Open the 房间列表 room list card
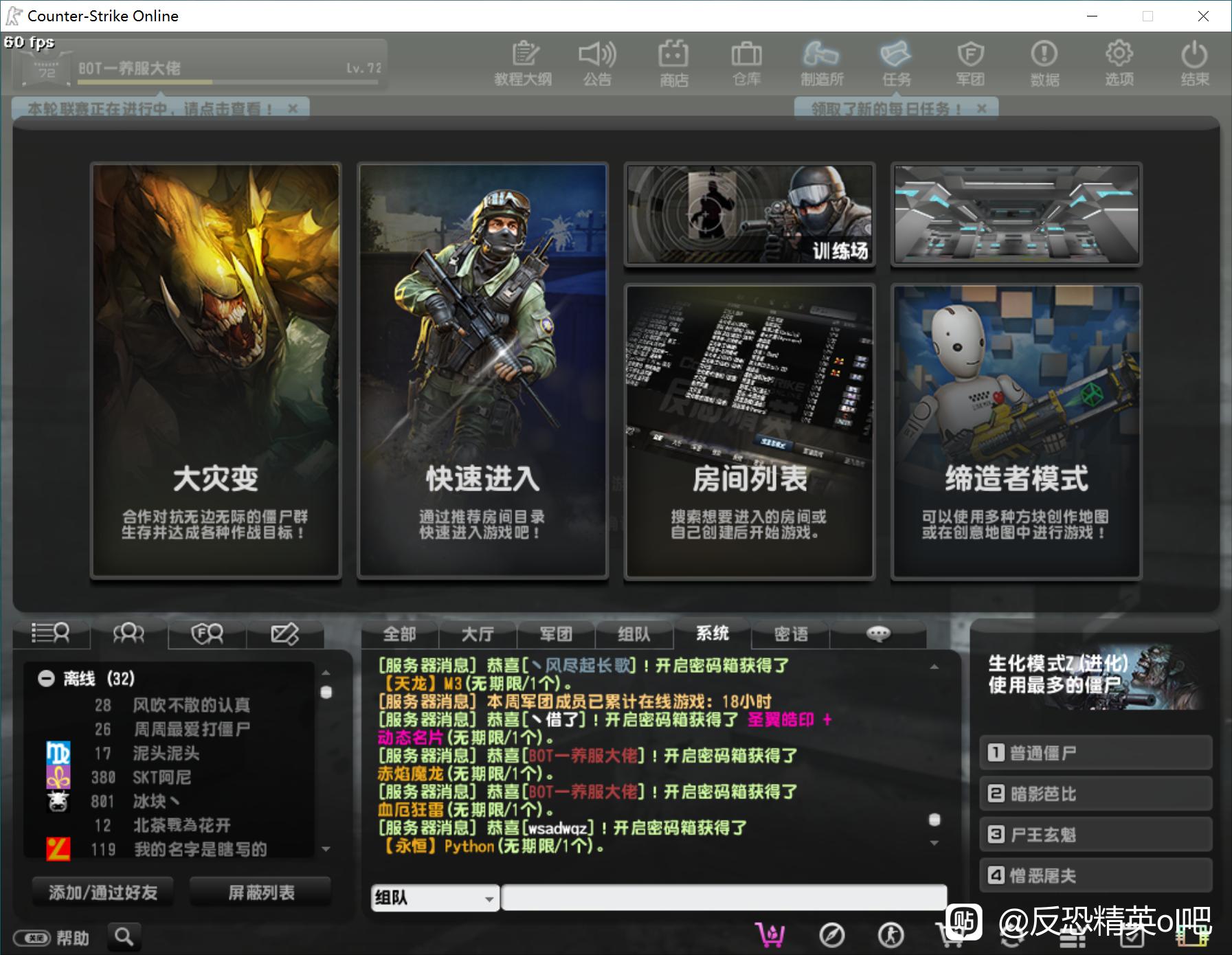Viewport: 1232px width, 955px height. point(750,431)
